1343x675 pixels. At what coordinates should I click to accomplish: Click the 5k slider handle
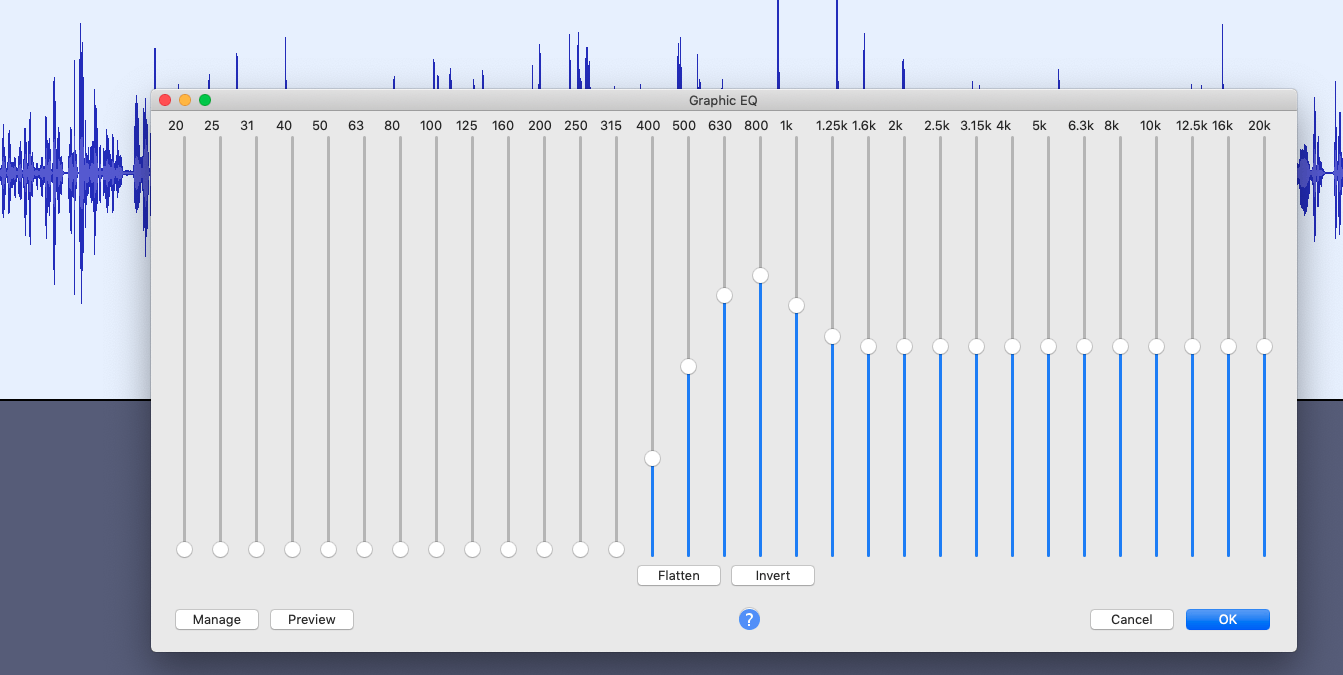[1048, 346]
